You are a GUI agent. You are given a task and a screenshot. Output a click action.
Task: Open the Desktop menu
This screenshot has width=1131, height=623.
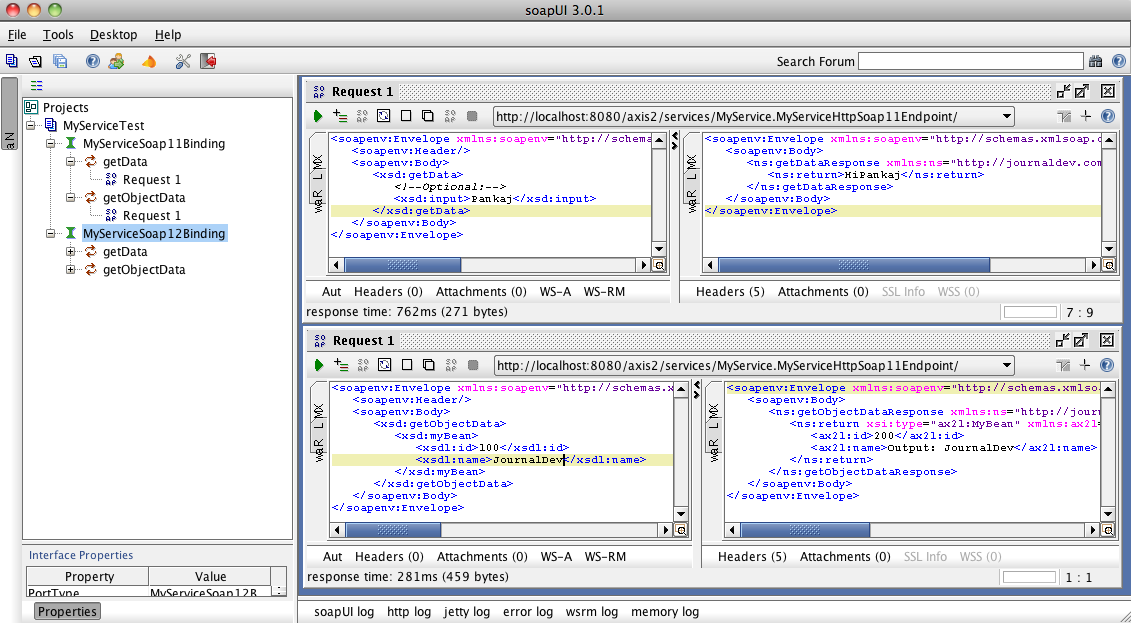(113, 35)
